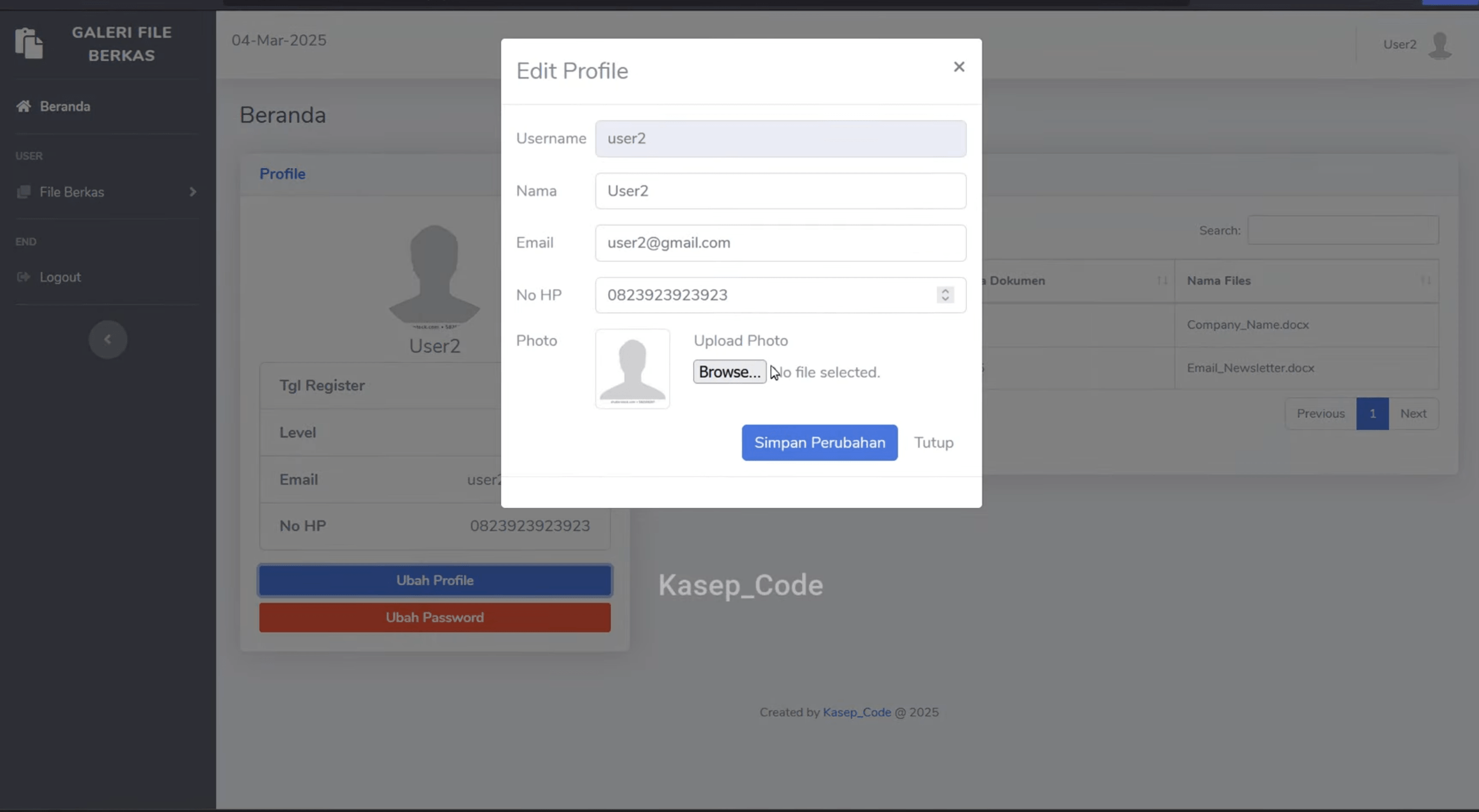Click Logout in the sidebar

pyautogui.click(x=60, y=277)
